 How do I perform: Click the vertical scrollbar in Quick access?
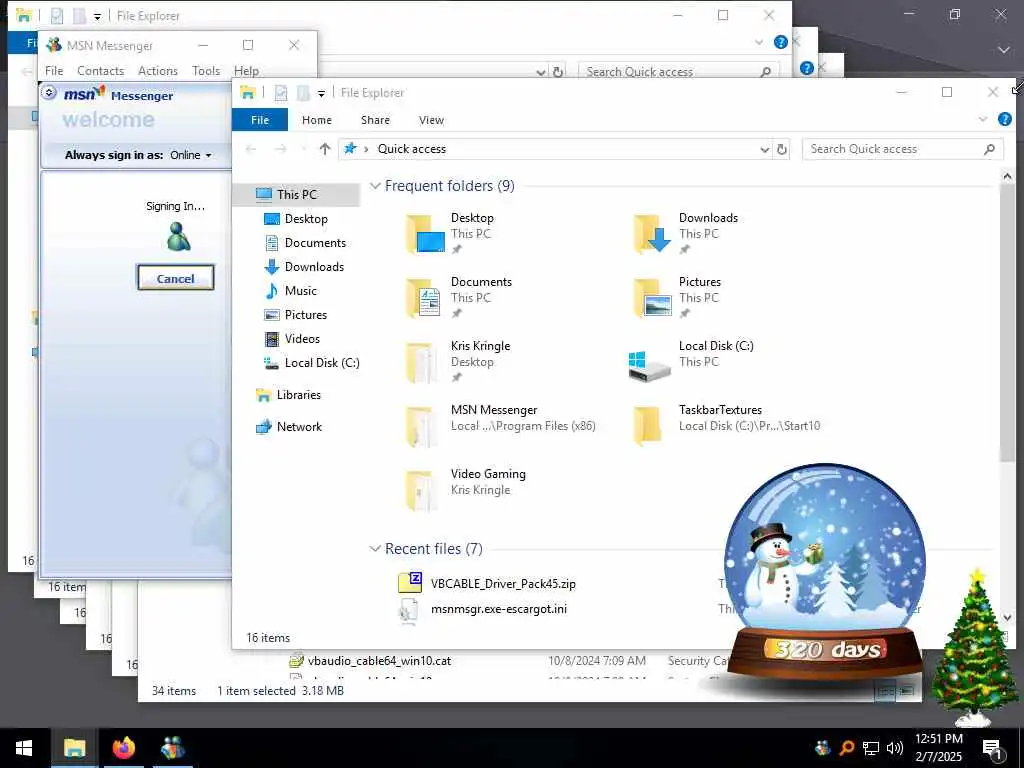(1006, 323)
